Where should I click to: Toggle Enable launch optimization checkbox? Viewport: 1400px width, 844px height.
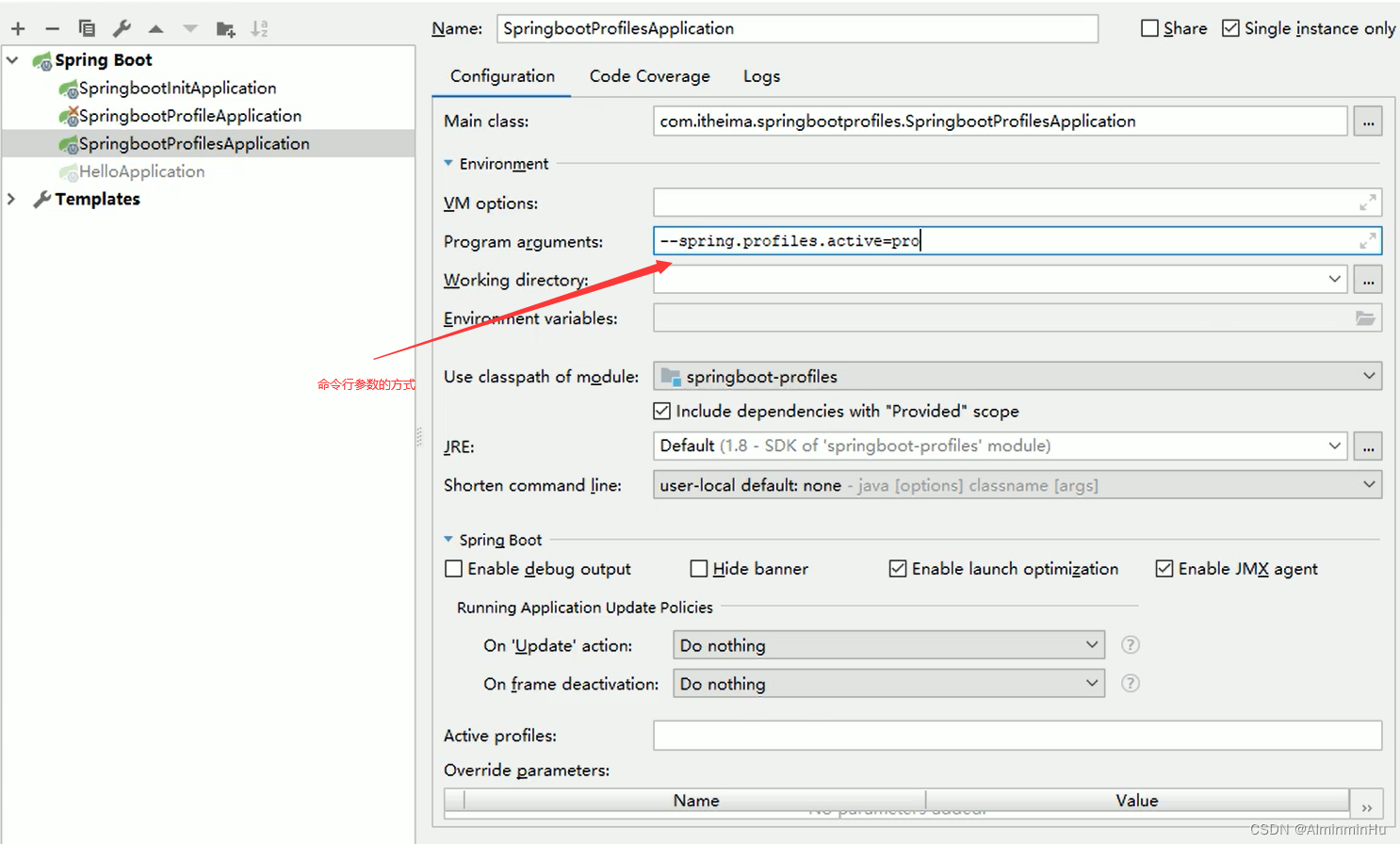coord(898,569)
